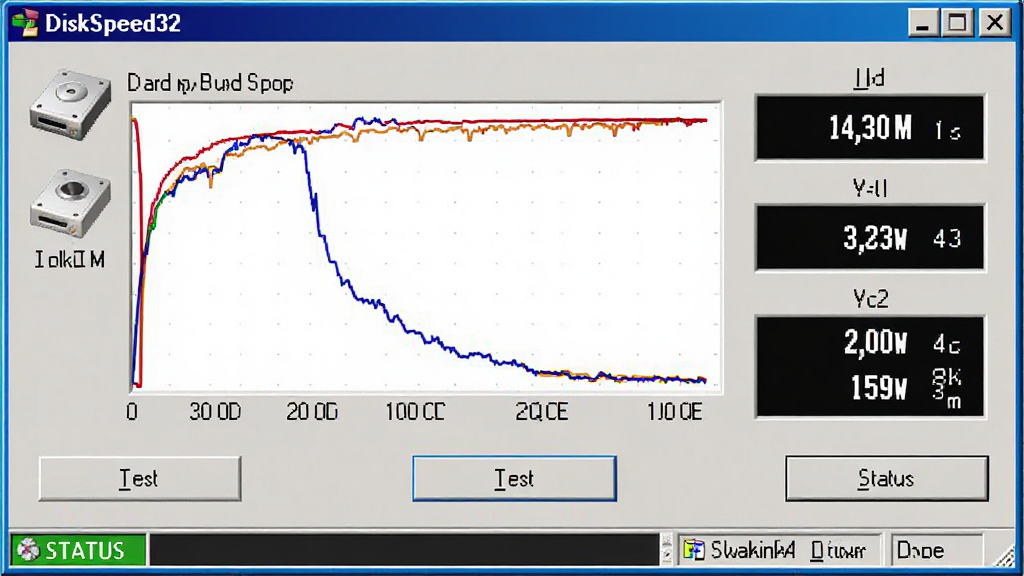Click the DiskSpeed32 title bar app icon
Screen dimensions: 1024x576
pyautogui.click(x=25, y=24)
